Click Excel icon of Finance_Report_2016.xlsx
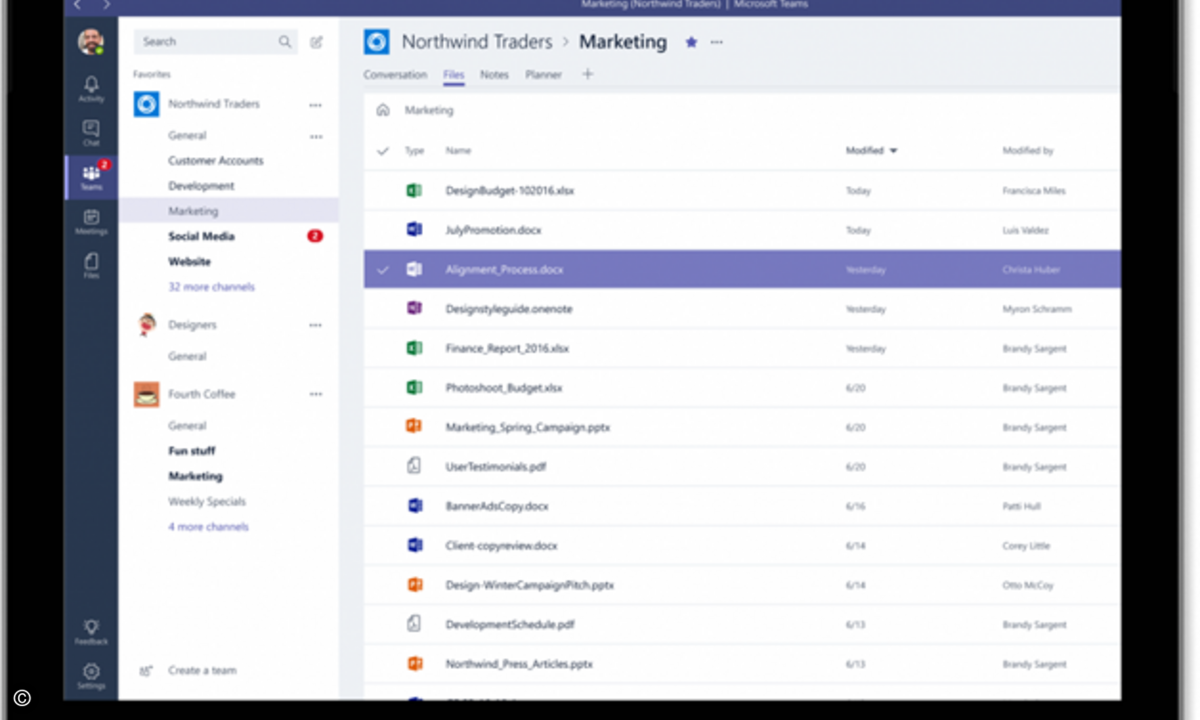The image size is (1200, 720). click(414, 348)
